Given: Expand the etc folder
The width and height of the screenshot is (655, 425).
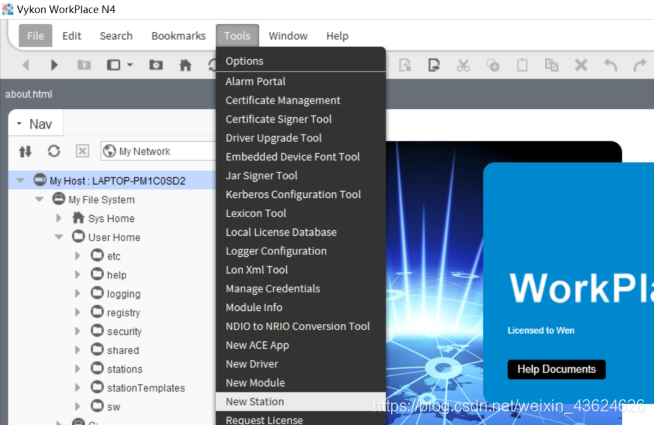Looking at the screenshot, I should [78, 256].
